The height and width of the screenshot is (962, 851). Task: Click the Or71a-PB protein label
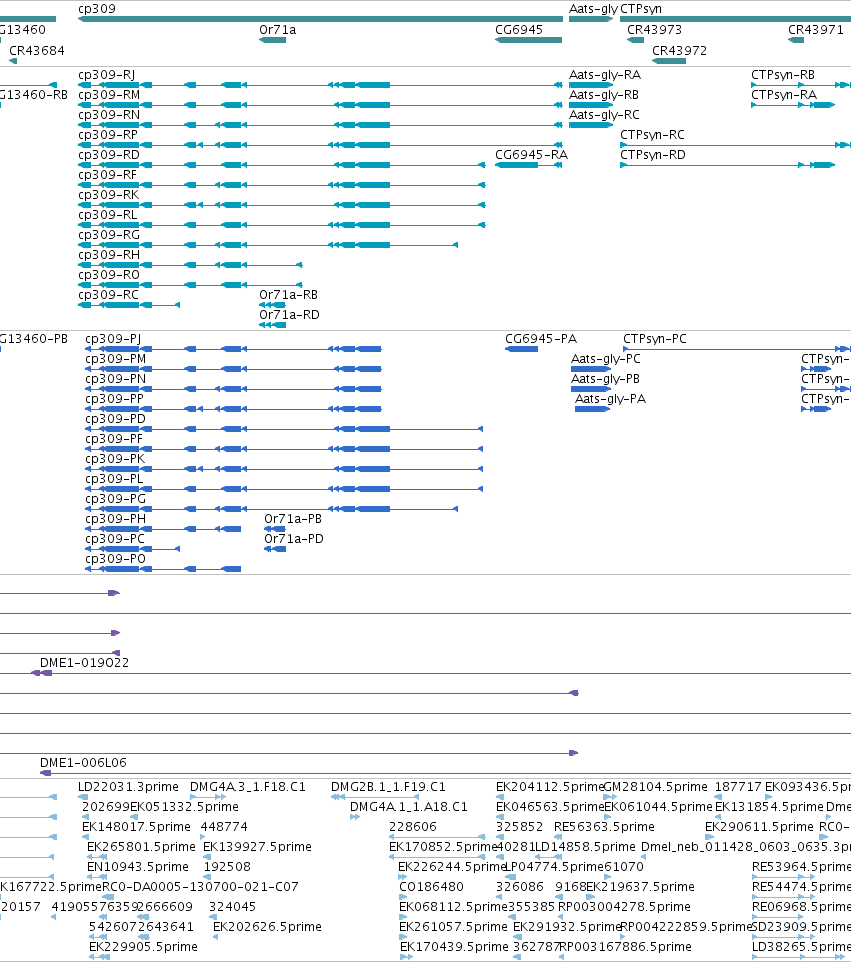(293, 518)
